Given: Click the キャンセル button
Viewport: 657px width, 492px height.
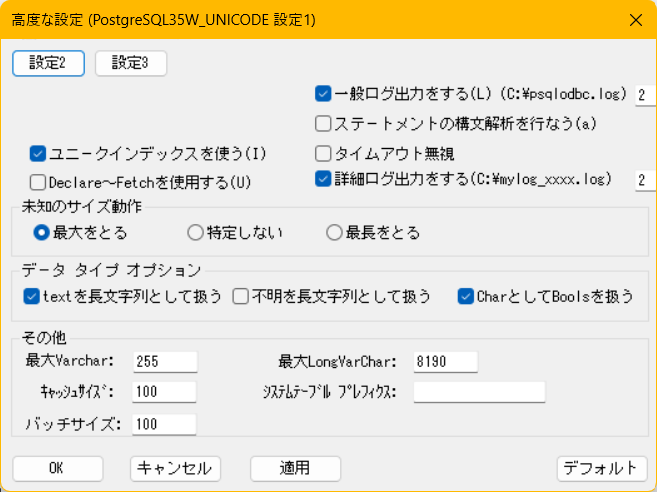Looking at the screenshot, I should tap(176, 469).
